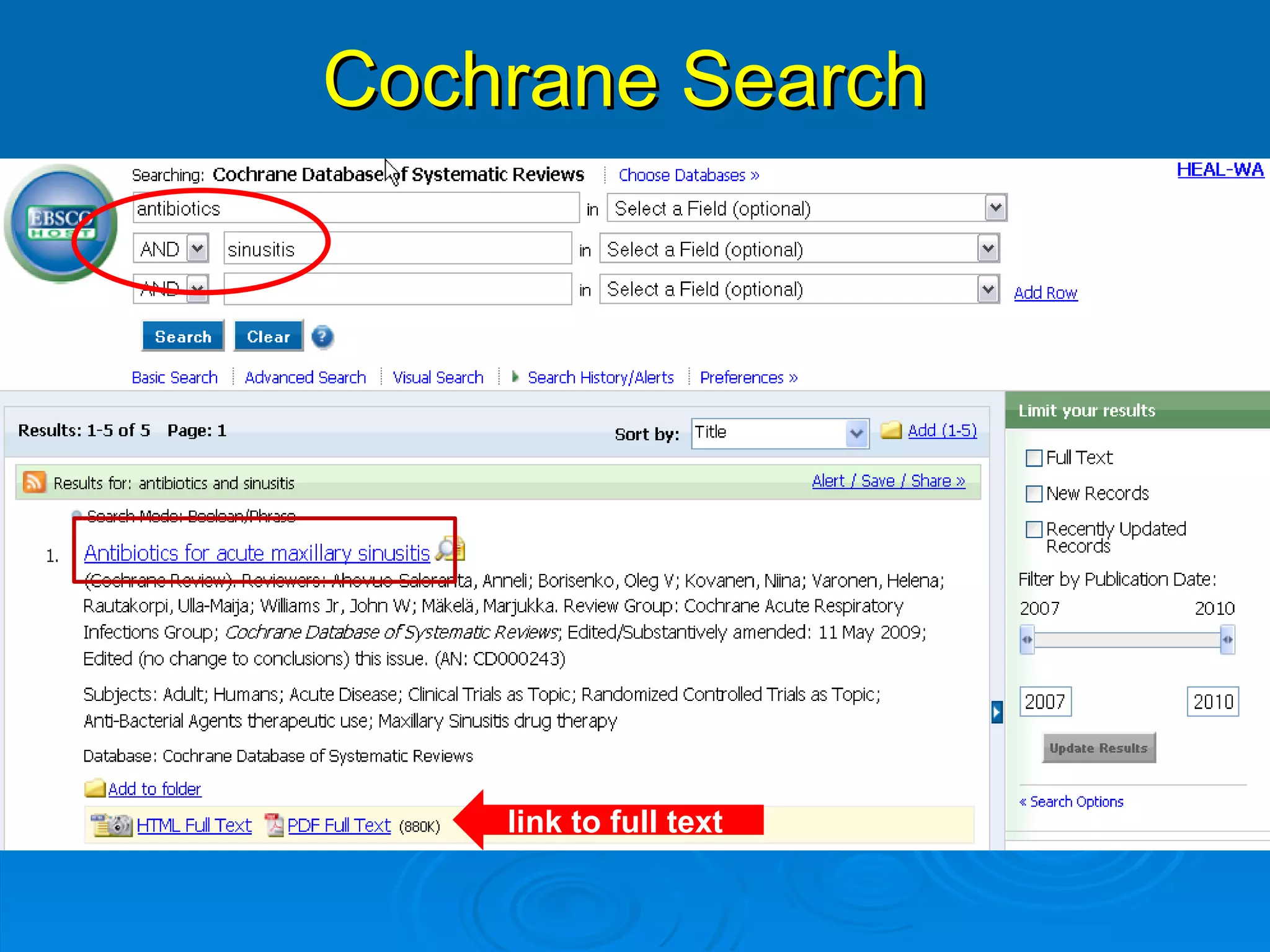
Task: Click the Search button
Action: click(x=183, y=337)
